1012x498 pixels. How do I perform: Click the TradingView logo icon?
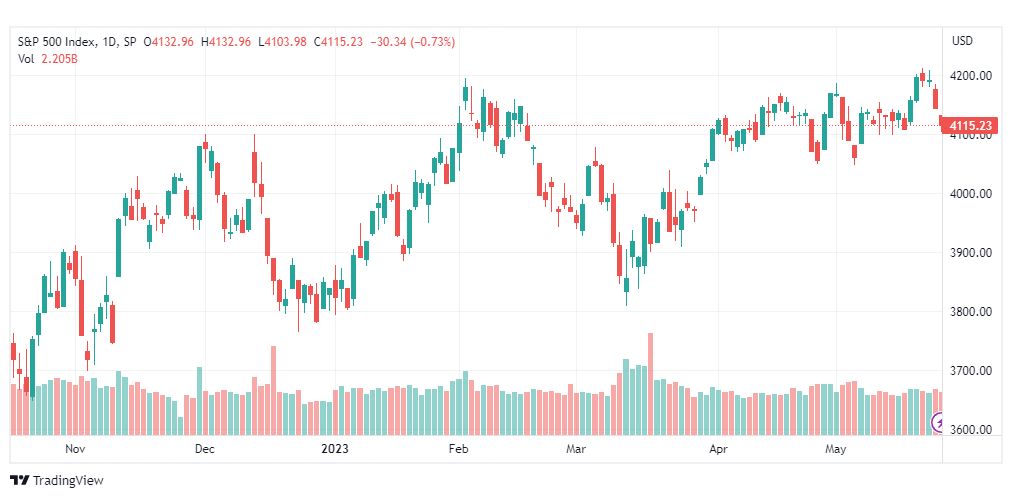pyautogui.click(x=20, y=481)
